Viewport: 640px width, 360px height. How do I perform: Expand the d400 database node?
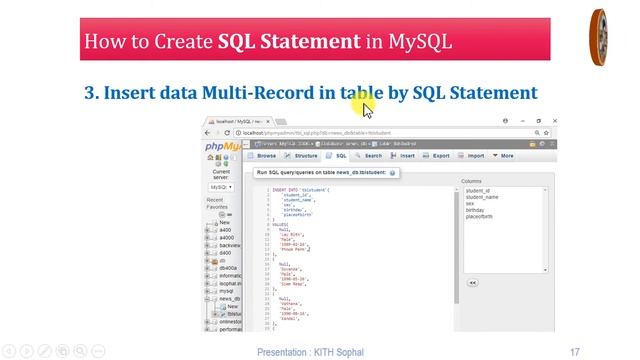[207, 253]
